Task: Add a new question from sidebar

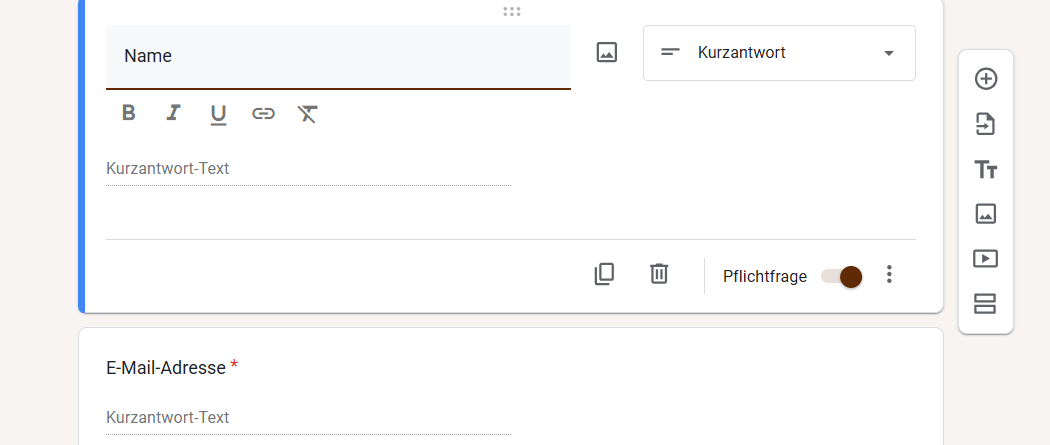Action: (986, 79)
